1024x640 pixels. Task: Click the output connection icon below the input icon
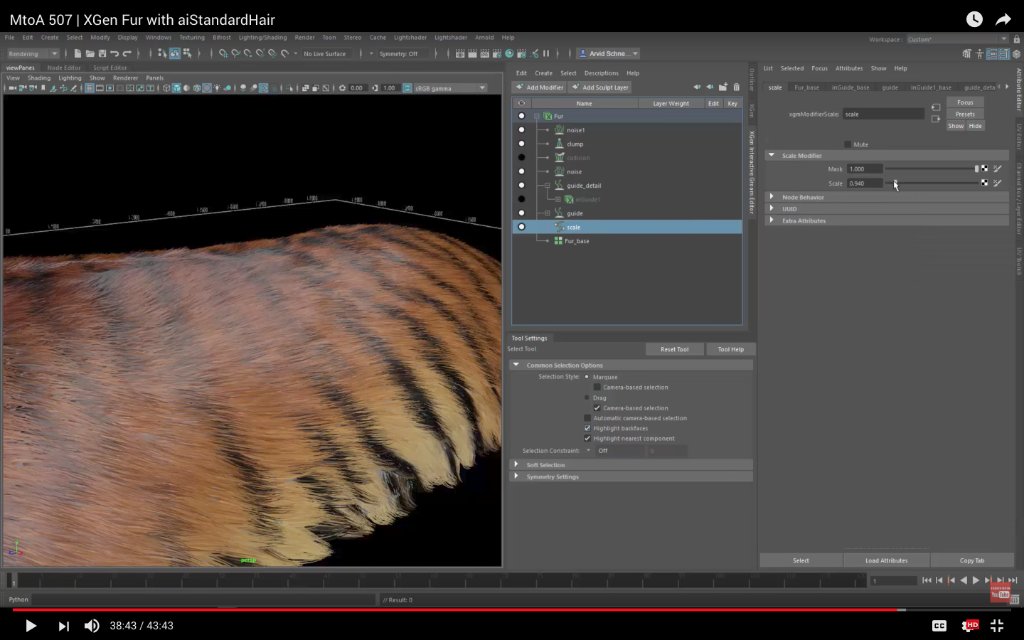(936, 119)
